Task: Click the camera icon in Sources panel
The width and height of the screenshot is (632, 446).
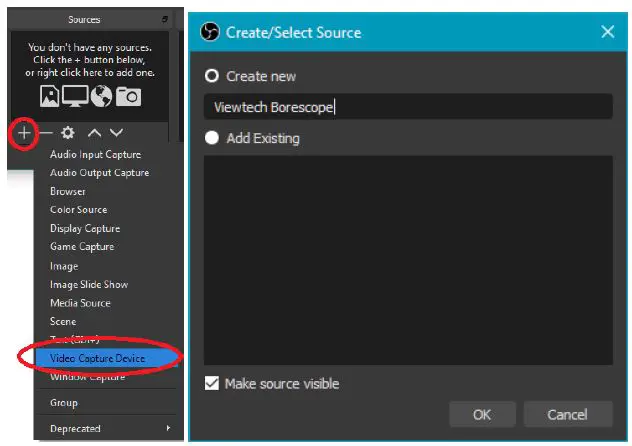Action: point(127,96)
